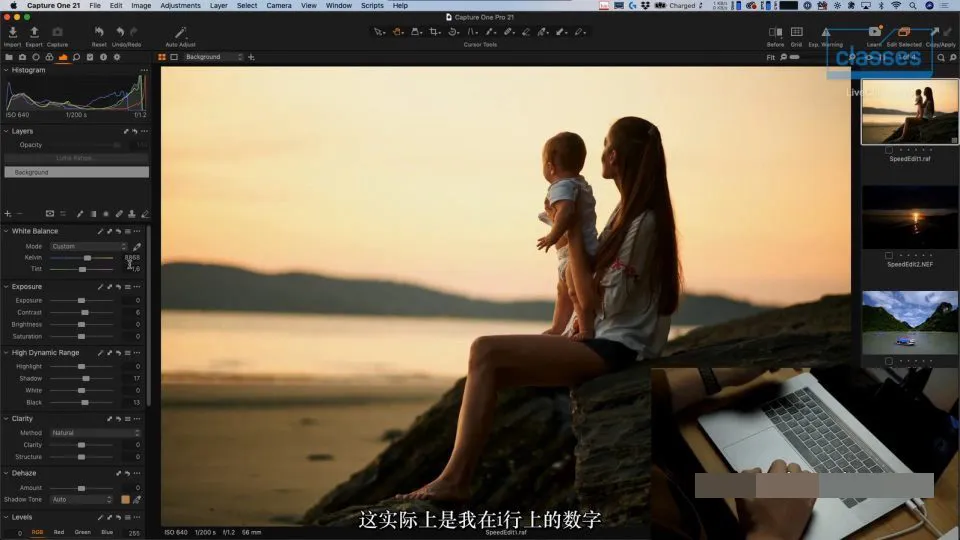This screenshot has width=960, height=540.
Task: Click the Auto Adjust magic wand
Action: point(180,32)
